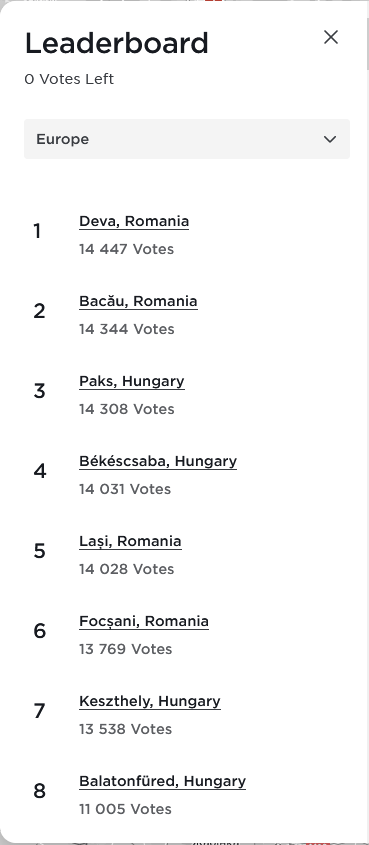The image size is (369, 845).
Task: Open the Deva, Romania link
Action: pos(134,221)
